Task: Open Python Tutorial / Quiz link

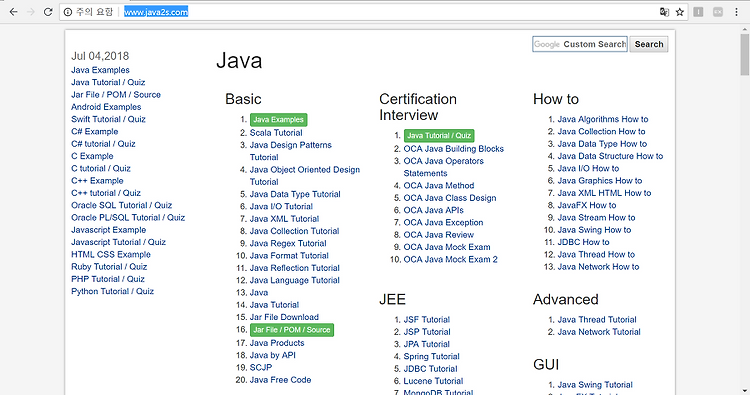Action: (112, 292)
